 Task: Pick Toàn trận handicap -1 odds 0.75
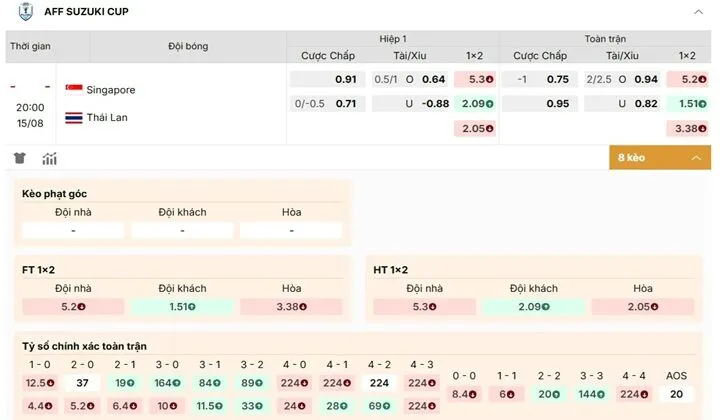pos(540,79)
